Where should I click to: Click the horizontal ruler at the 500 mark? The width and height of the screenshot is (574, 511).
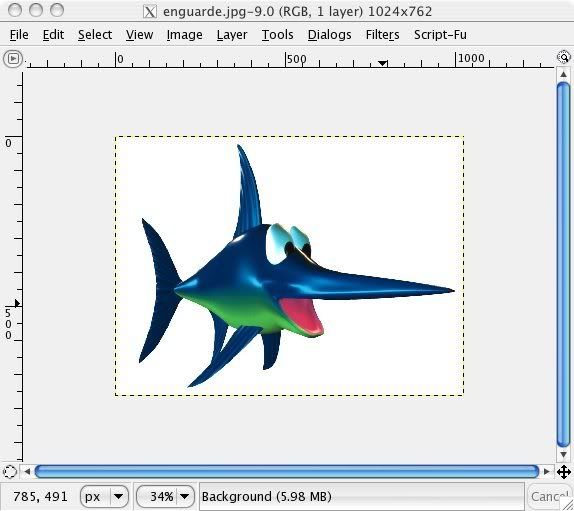pos(286,59)
